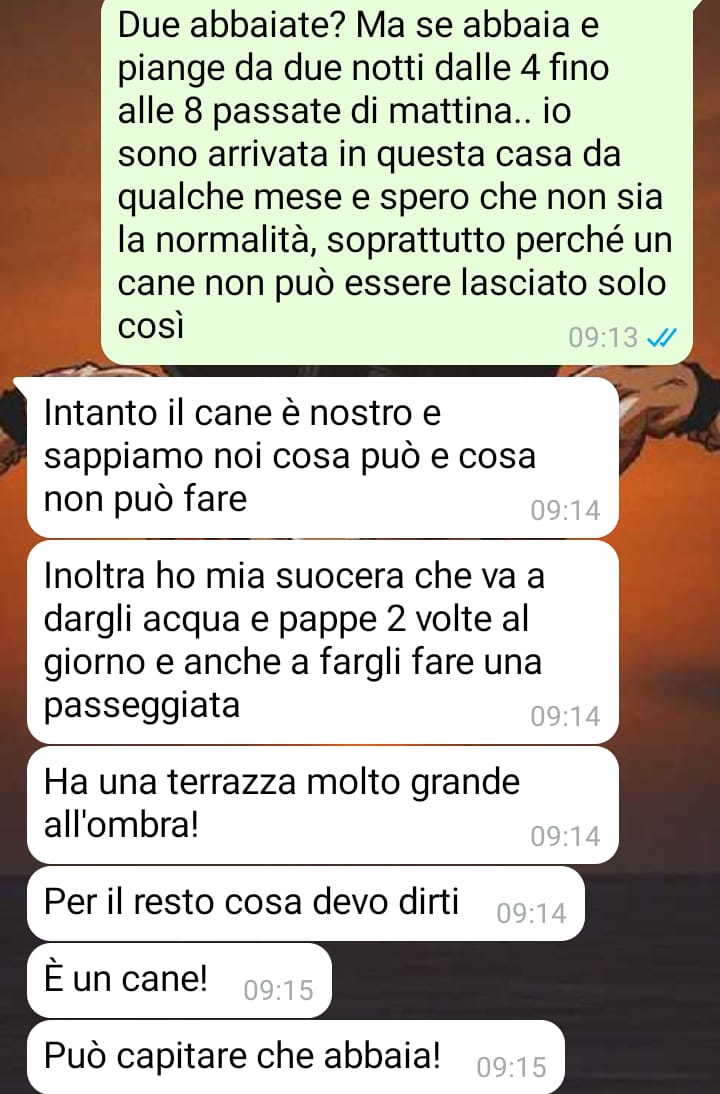
Task: Tap the blue double-check read receipt icon
Action: 662,338
